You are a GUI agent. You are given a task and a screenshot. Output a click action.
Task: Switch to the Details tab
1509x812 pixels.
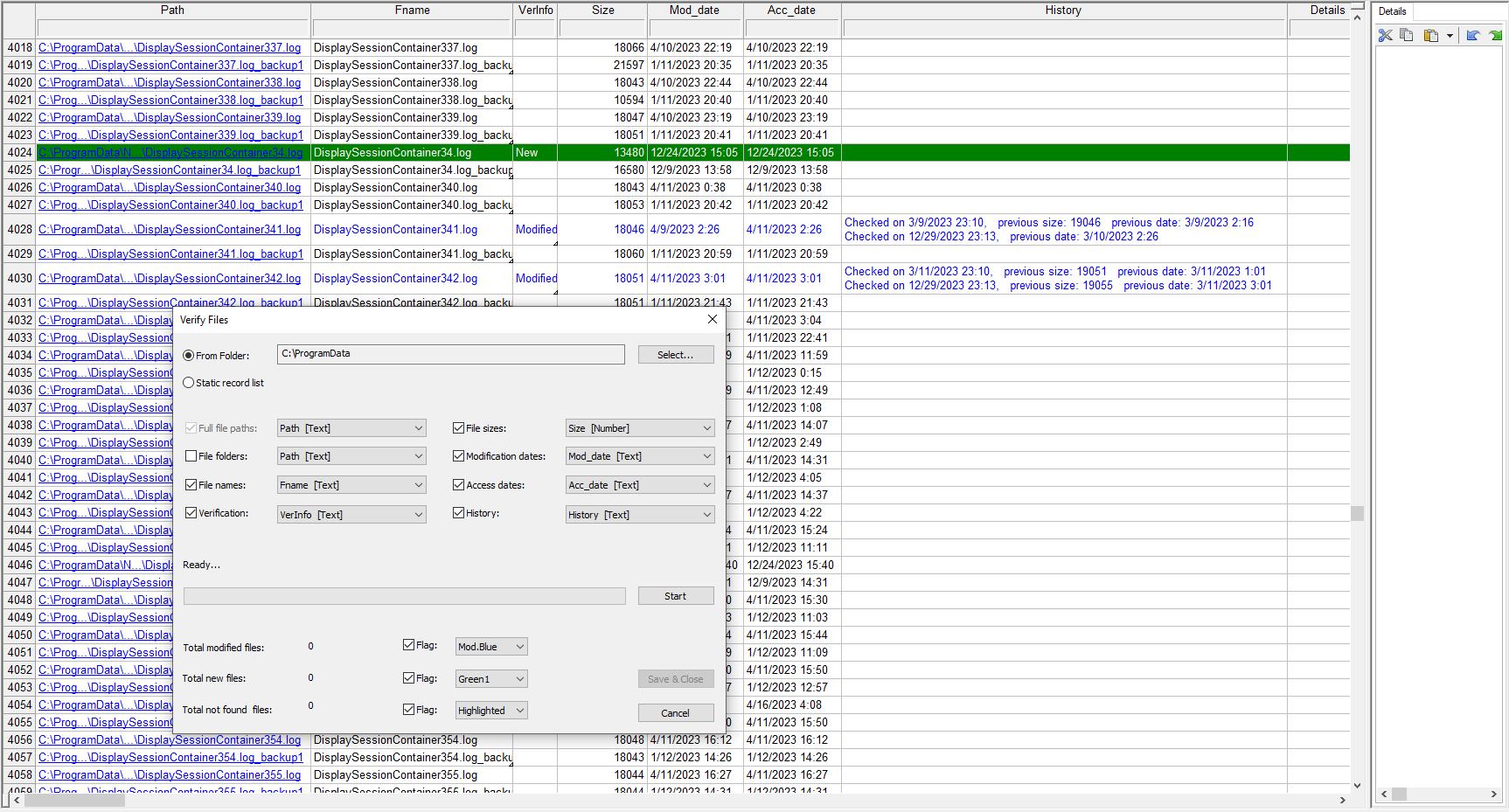click(1392, 11)
